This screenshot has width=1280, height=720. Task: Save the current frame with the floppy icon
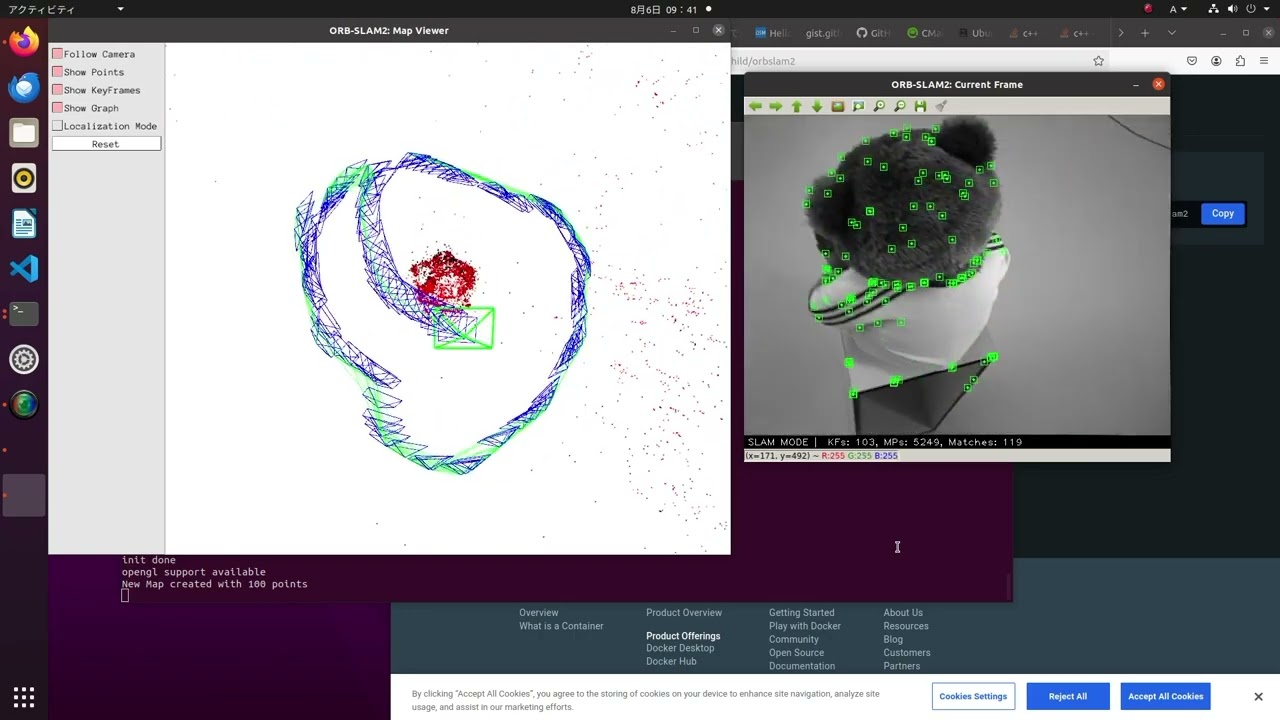click(x=920, y=106)
